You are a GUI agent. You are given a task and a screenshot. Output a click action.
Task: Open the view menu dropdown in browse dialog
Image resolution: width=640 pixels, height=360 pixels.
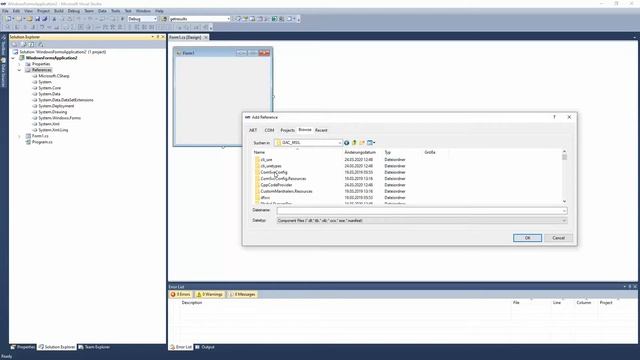pyautogui.click(x=371, y=143)
